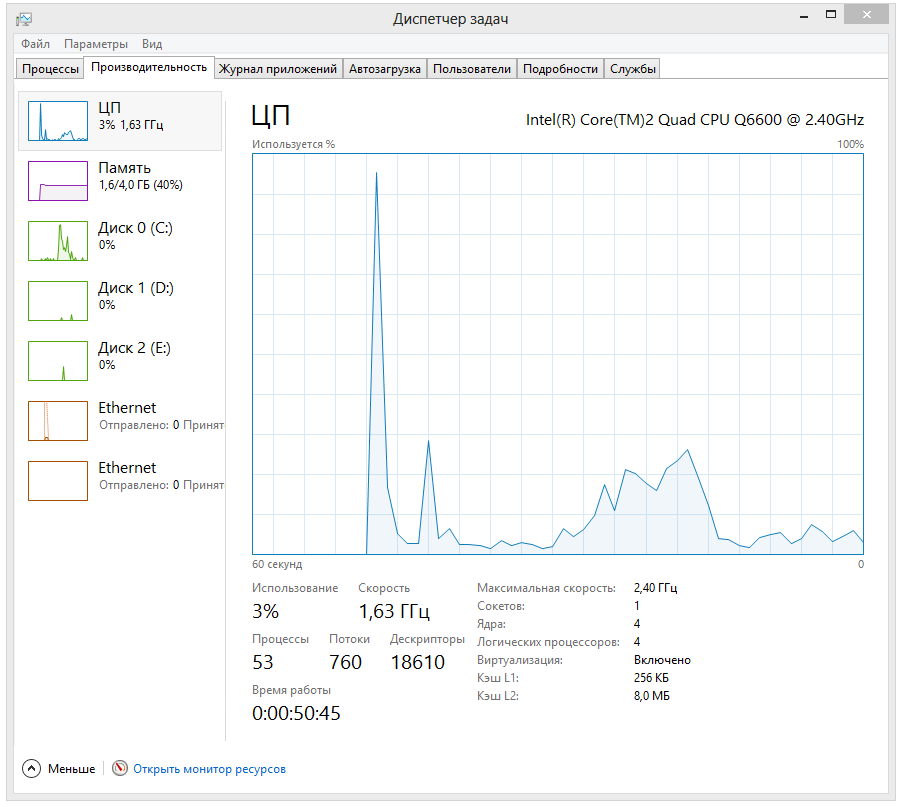Click the Включено virtualization value
Screen dimensions: 901x807
(x=662, y=660)
